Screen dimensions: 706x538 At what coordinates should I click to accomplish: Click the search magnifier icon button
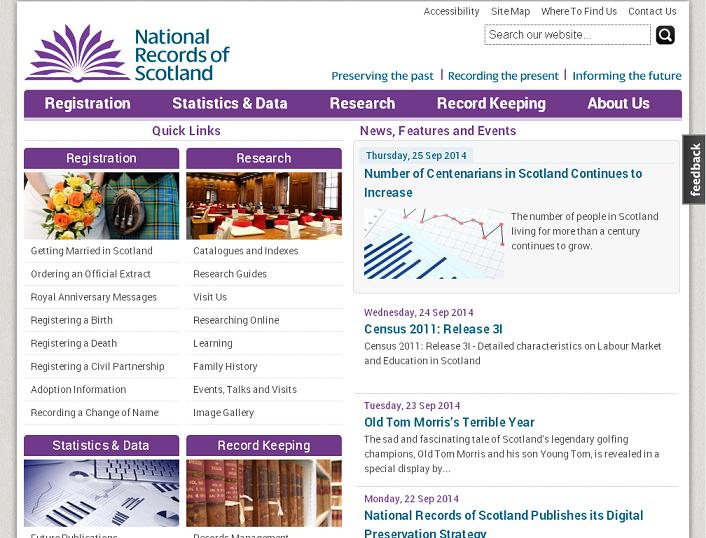(665, 35)
